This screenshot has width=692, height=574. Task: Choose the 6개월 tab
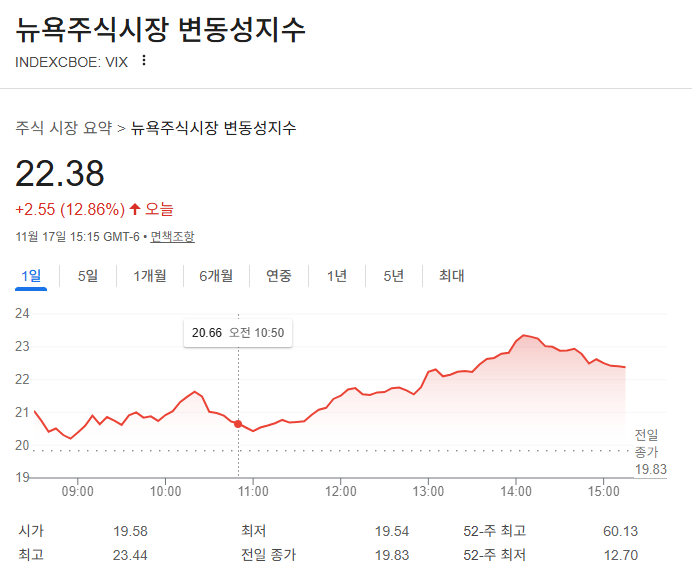215,276
